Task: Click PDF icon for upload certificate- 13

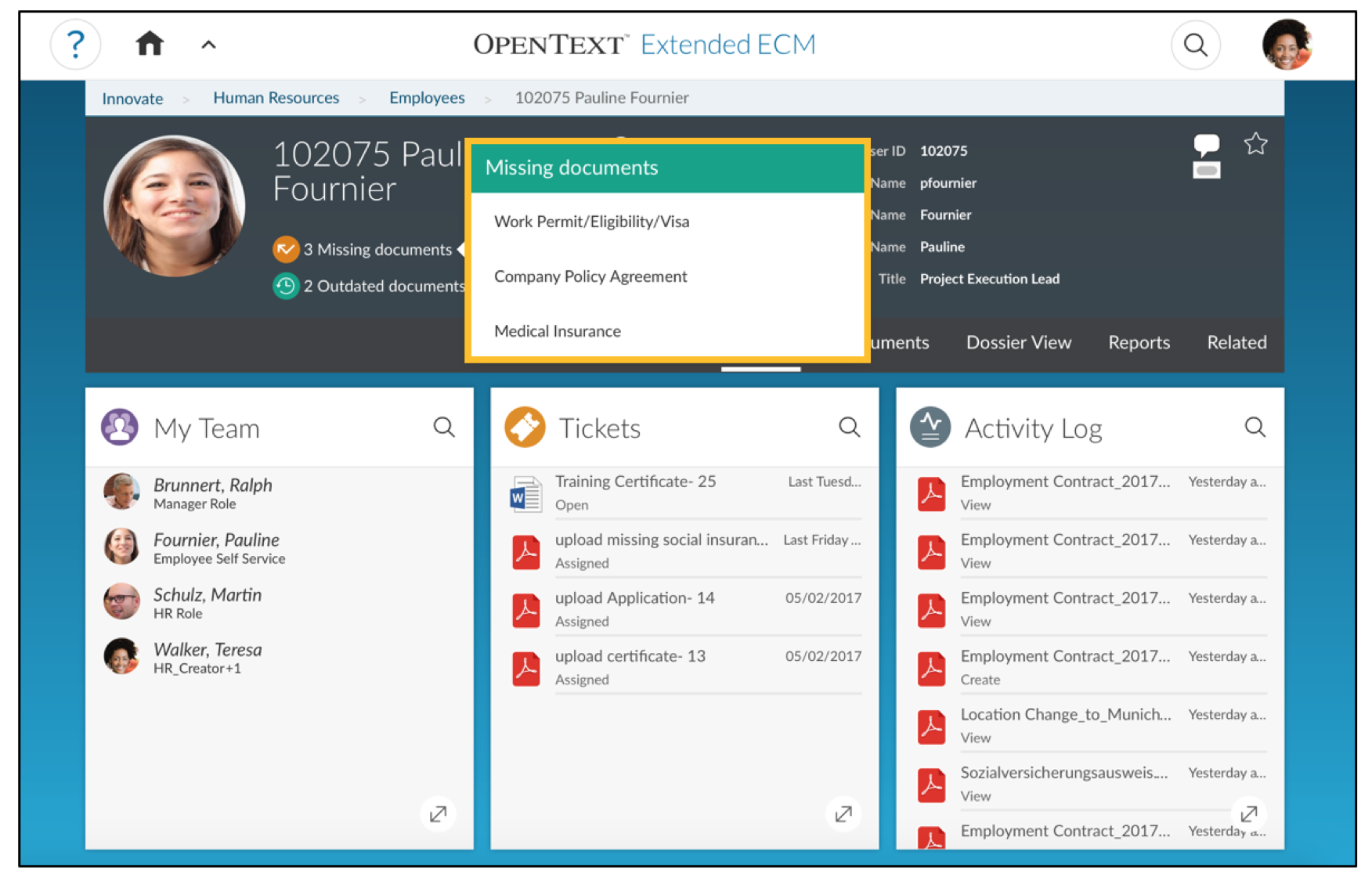Action: click(526, 669)
